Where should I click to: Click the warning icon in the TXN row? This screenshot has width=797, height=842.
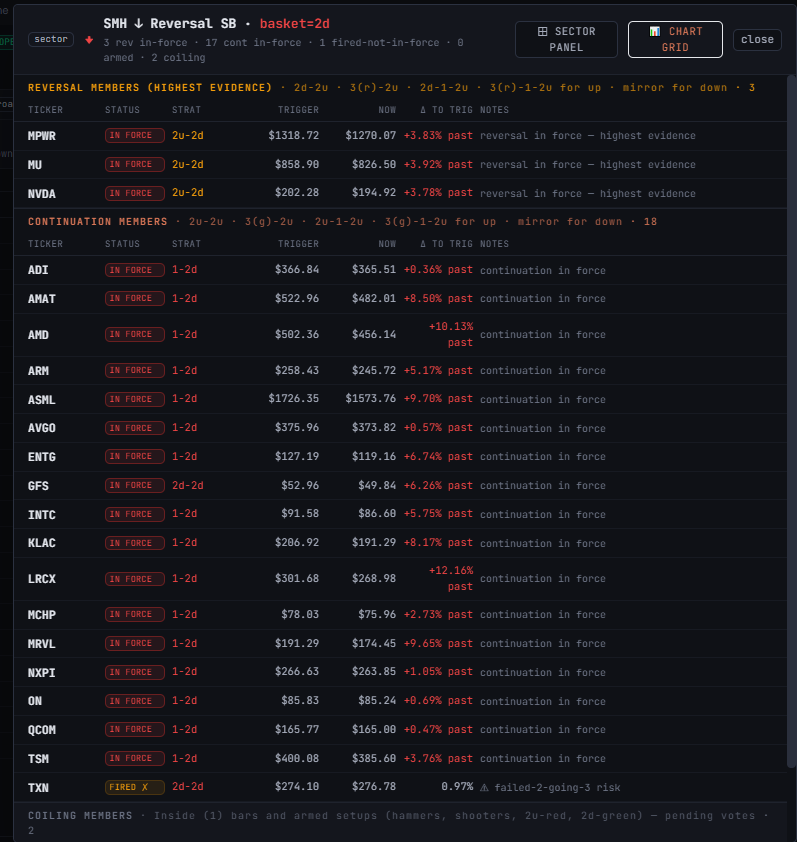484,788
